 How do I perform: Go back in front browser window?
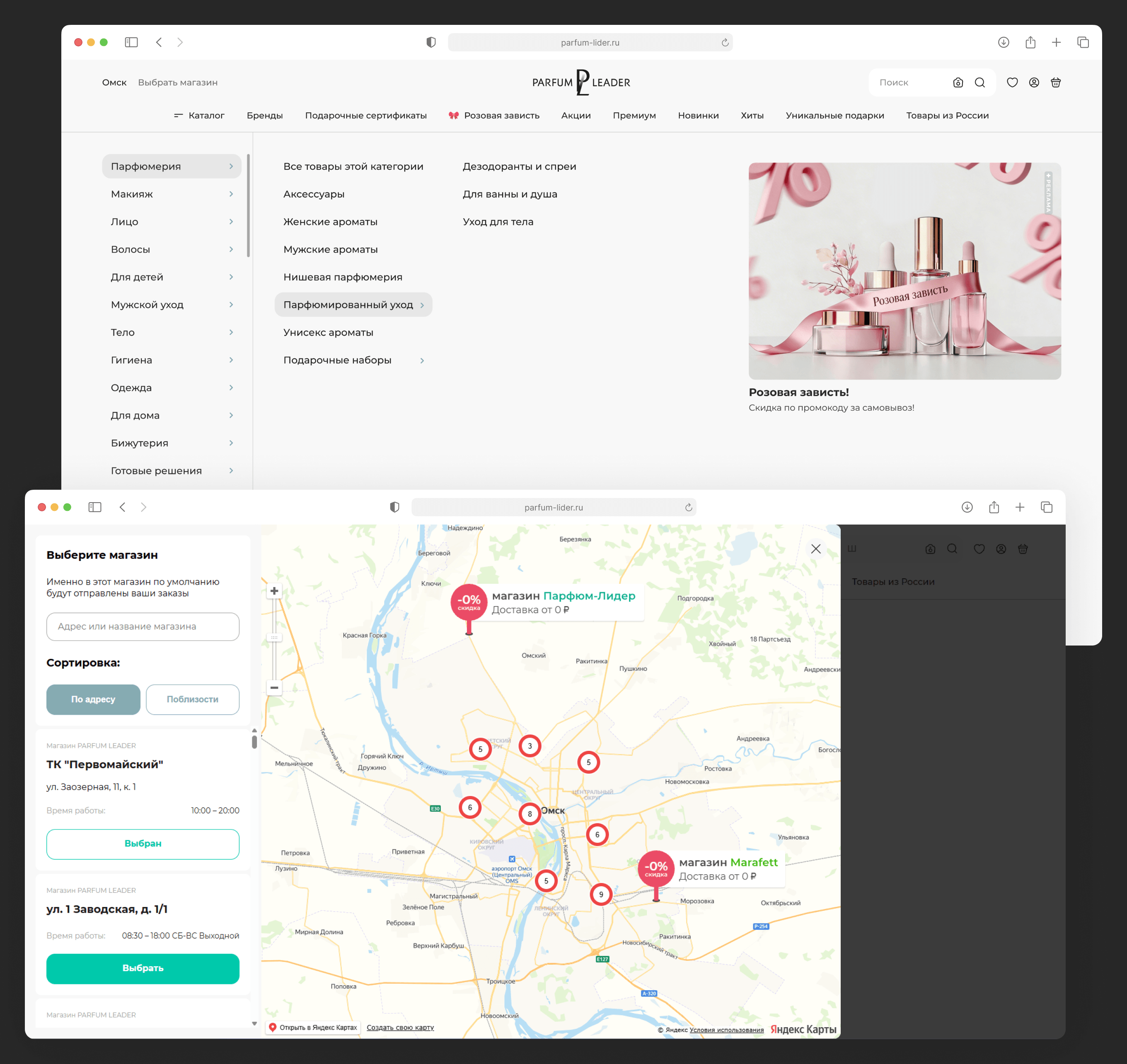pos(123,508)
